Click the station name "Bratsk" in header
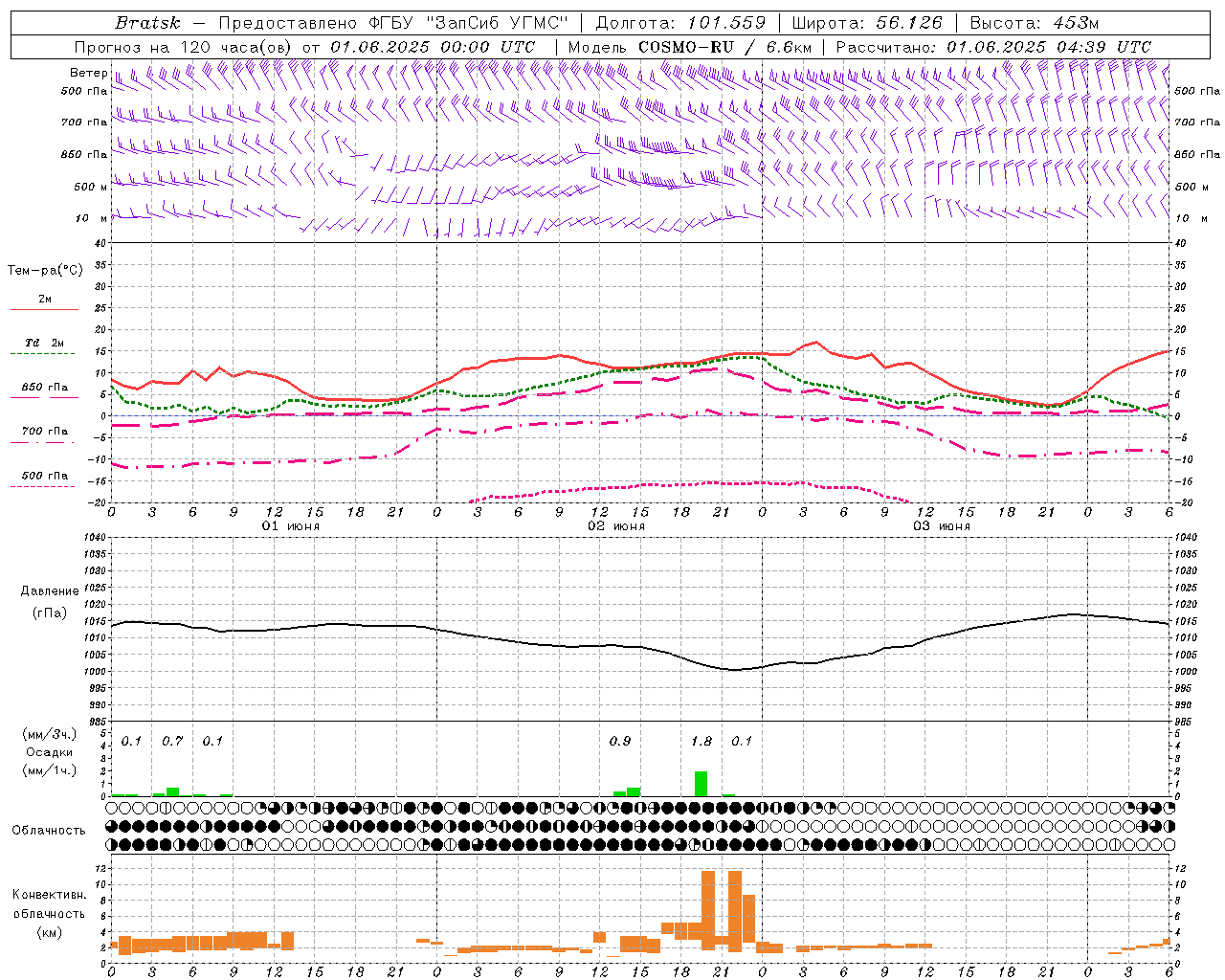This screenshot has height=980, width=1225. click(147, 22)
